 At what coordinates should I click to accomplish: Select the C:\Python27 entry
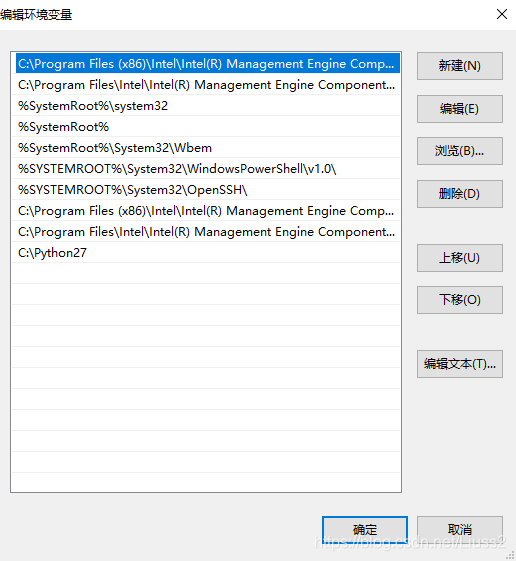(x=206, y=253)
